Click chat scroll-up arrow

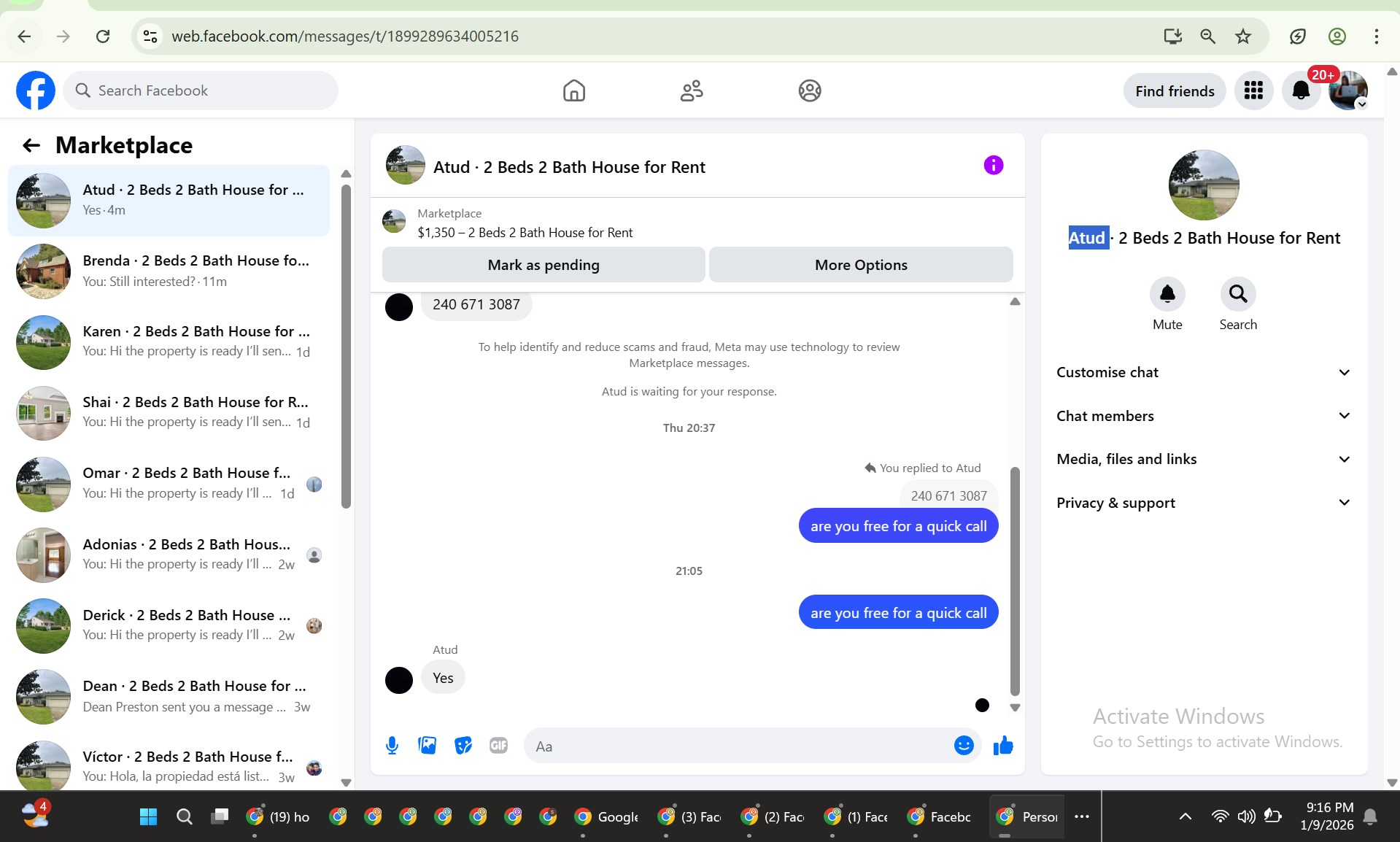click(1015, 301)
